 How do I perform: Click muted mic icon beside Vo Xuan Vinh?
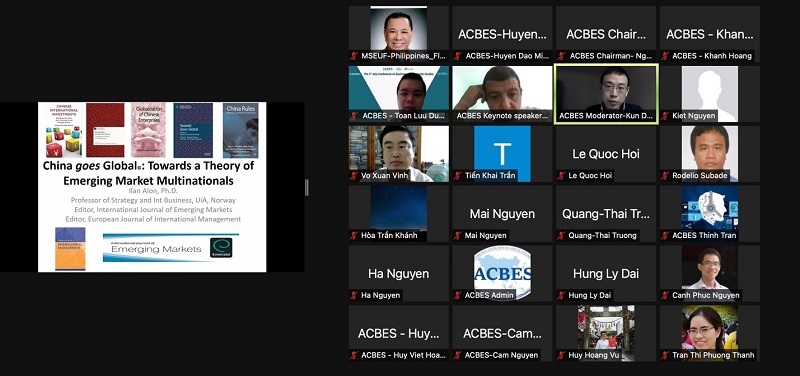[x=353, y=176]
